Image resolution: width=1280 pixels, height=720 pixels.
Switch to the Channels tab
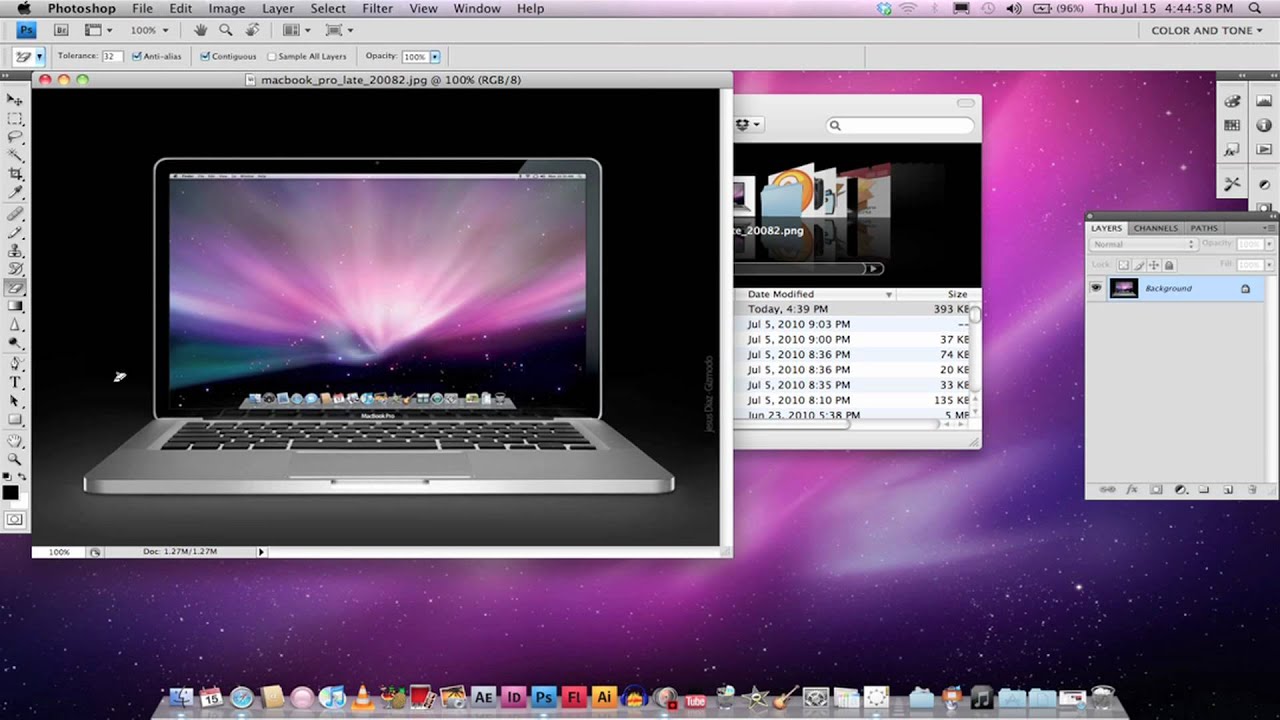click(1155, 228)
